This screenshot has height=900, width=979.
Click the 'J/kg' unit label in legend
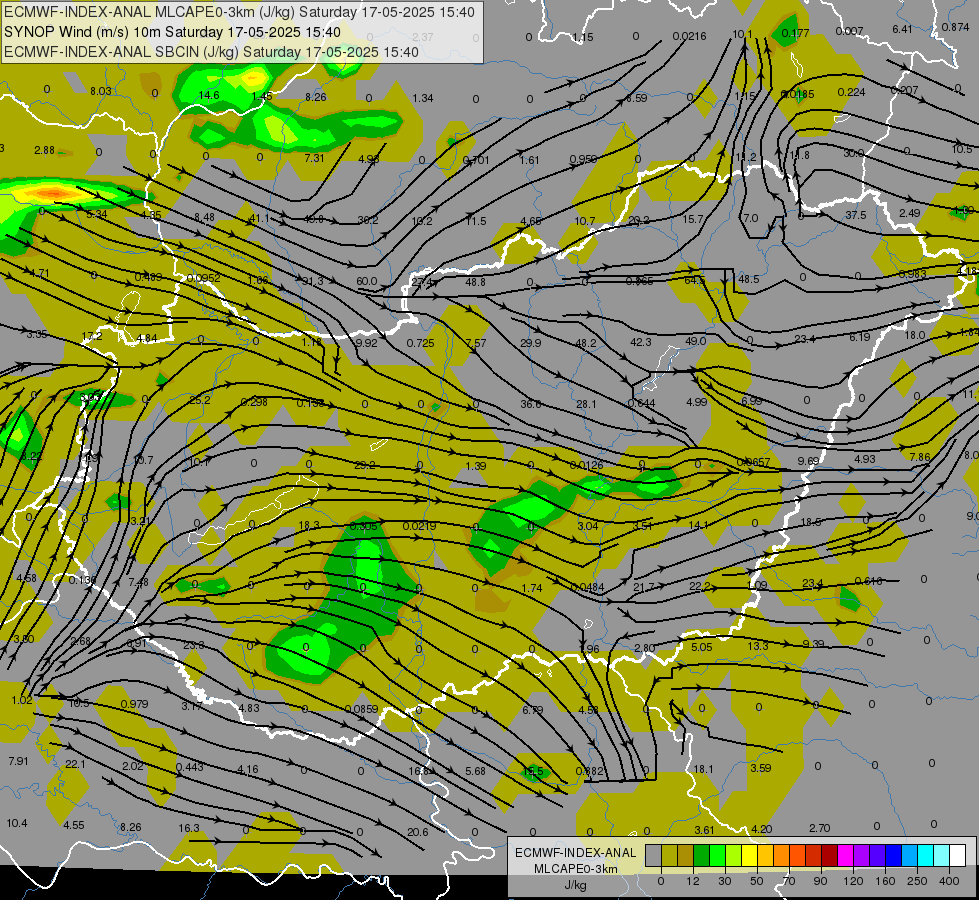[576, 884]
